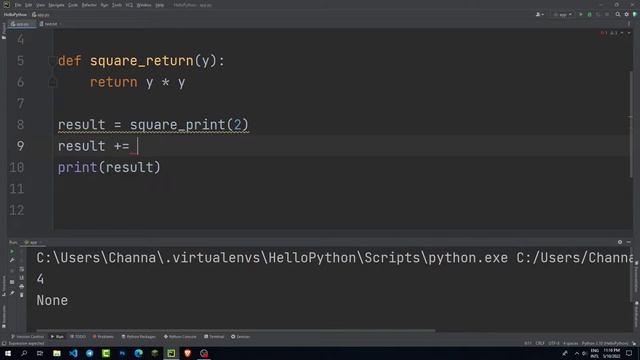This screenshot has width=640, height=360.
Task: Click 'square_print(2)' on line 8
Action: pyautogui.click(x=189, y=125)
